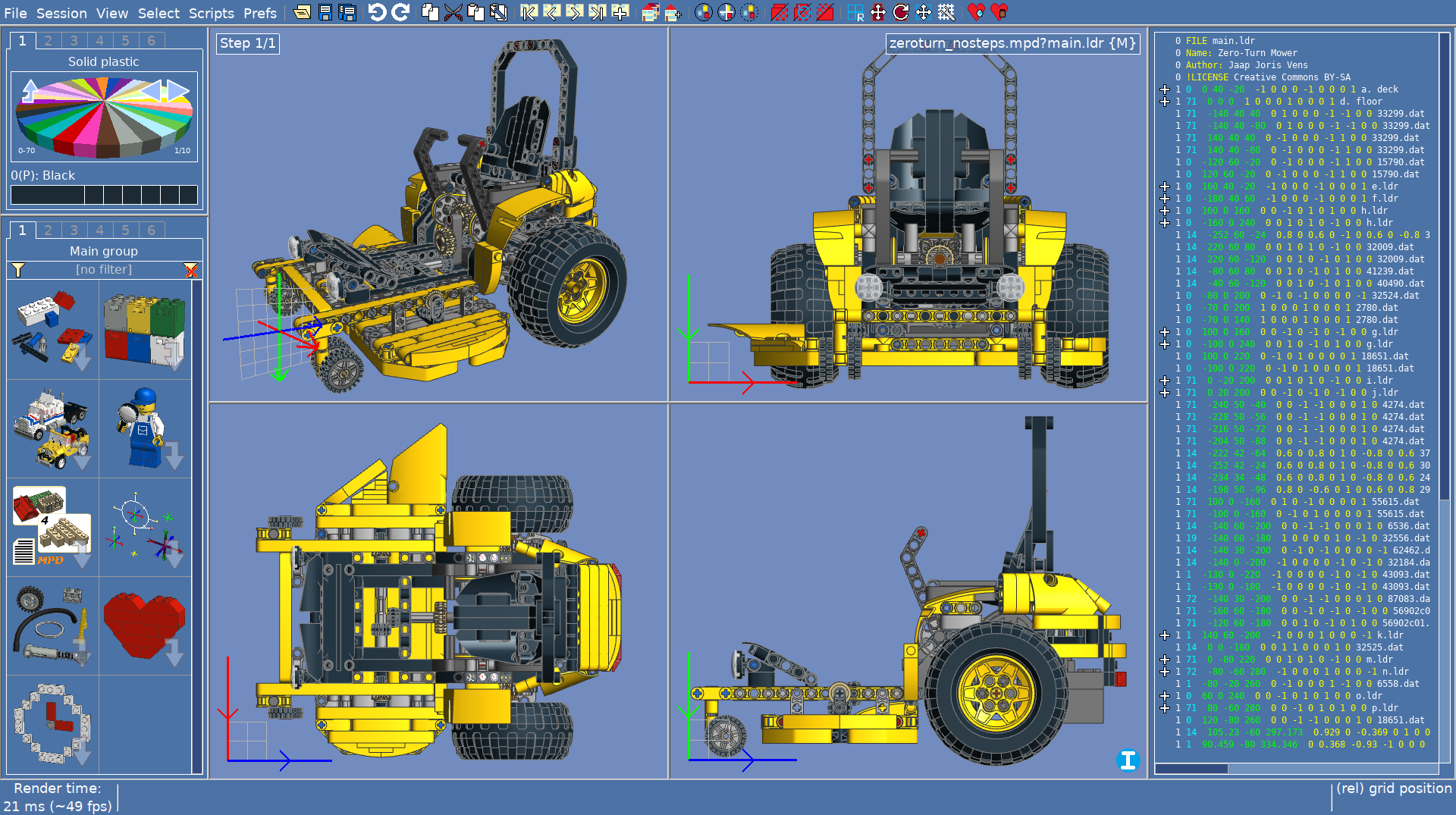Advance to the next building step

(x=574, y=12)
